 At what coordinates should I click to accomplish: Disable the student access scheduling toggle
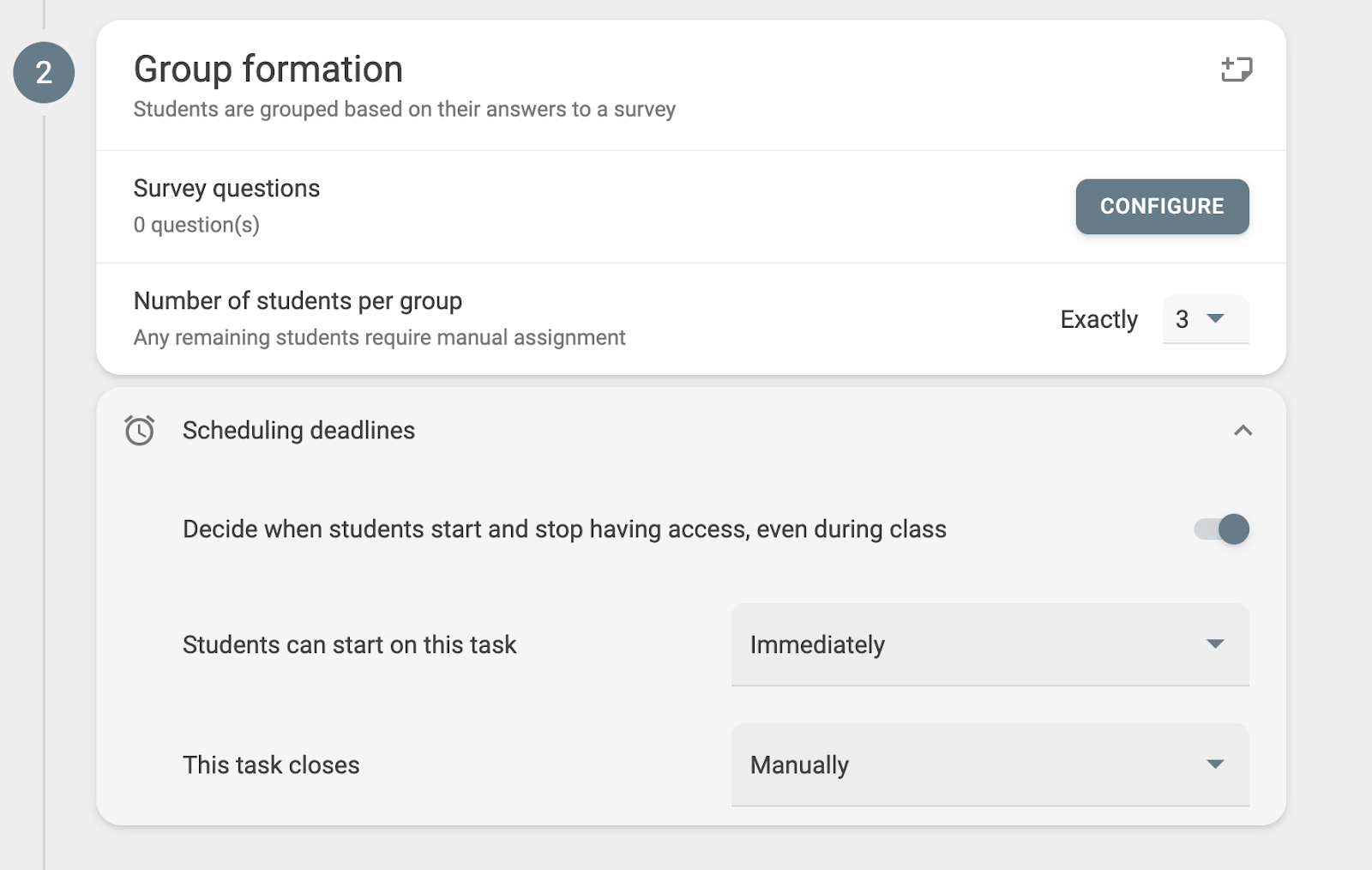click(x=1220, y=529)
